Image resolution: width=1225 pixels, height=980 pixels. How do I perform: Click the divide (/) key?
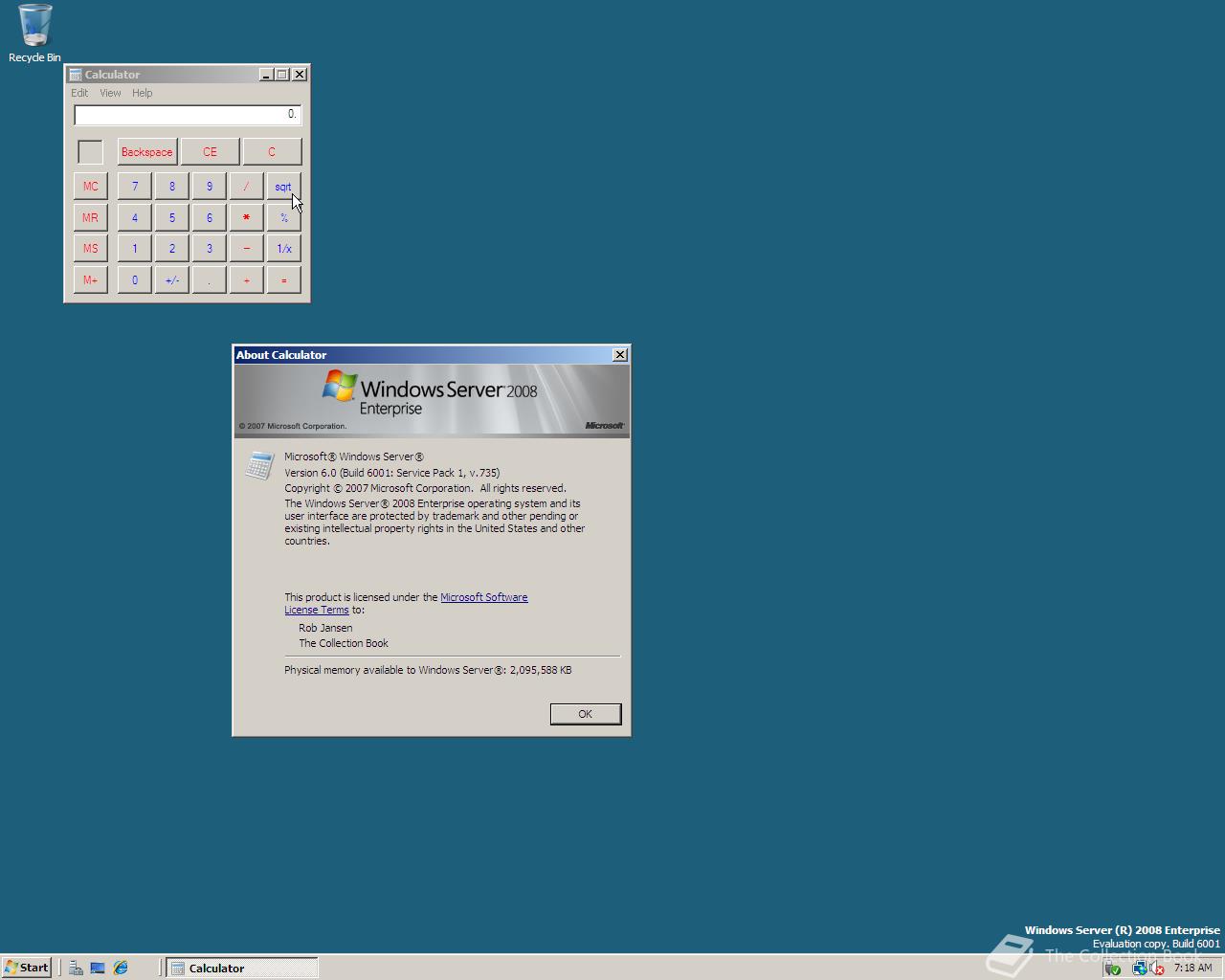(247, 187)
